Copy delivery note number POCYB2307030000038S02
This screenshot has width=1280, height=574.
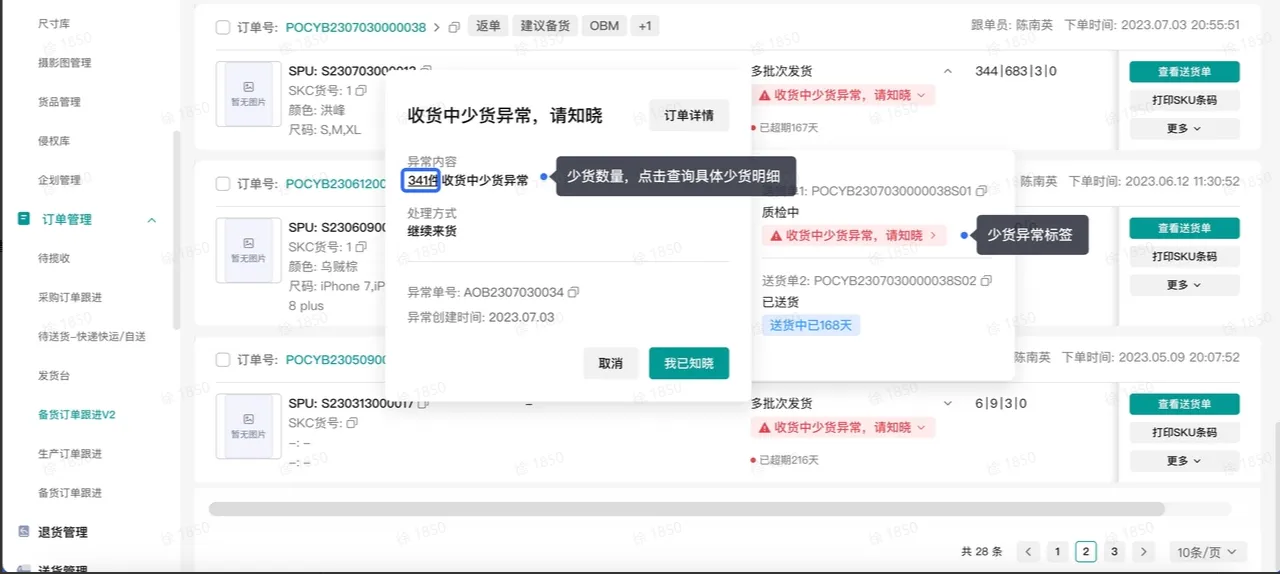coord(986,281)
